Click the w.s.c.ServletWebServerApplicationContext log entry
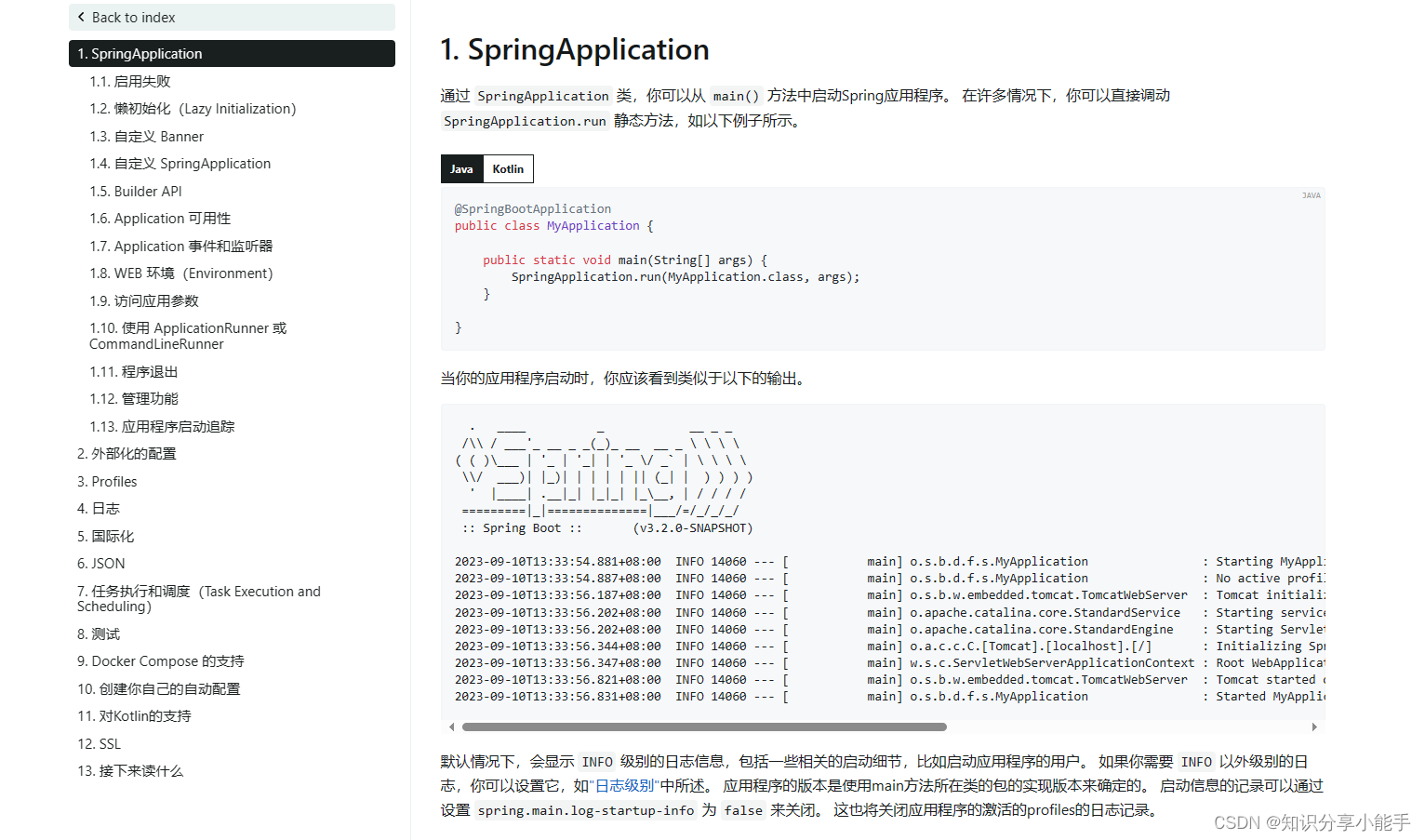1425x840 pixels. tap(1052, 663)
